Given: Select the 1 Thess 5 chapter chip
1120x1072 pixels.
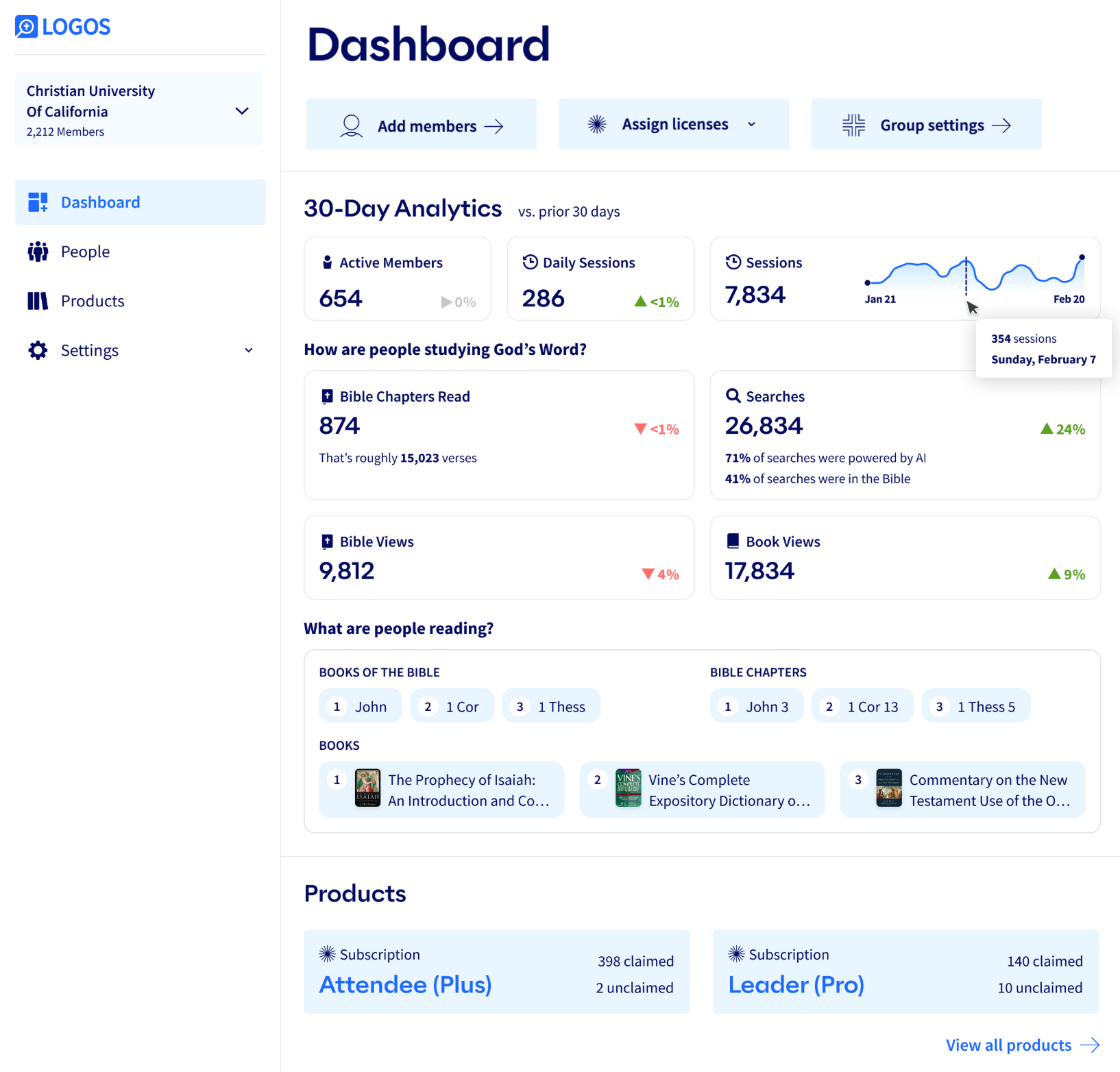Looking at the screenshot, I should click(x=976, y=706).
